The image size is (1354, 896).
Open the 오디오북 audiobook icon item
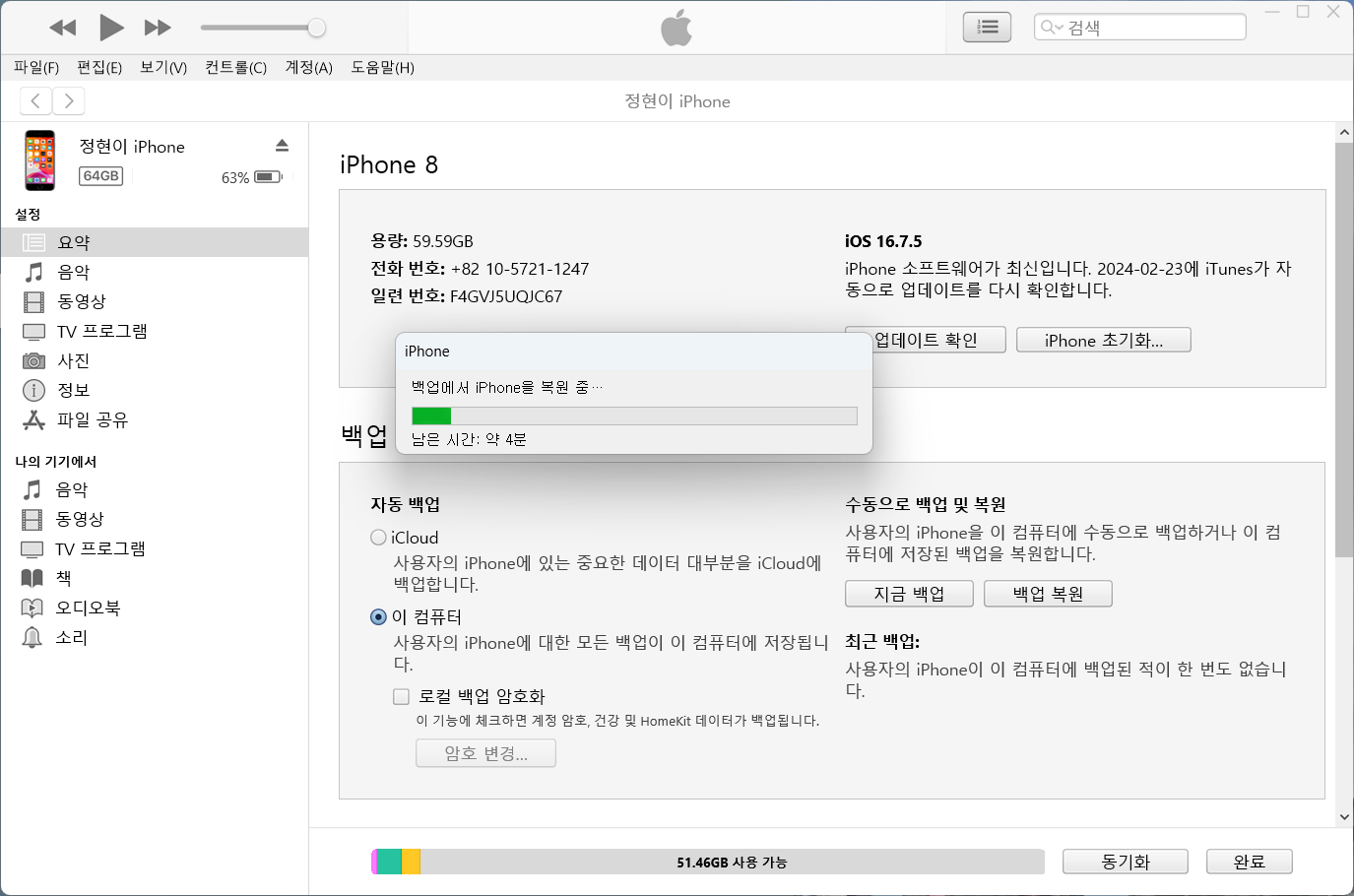click(x=32, y=608)
